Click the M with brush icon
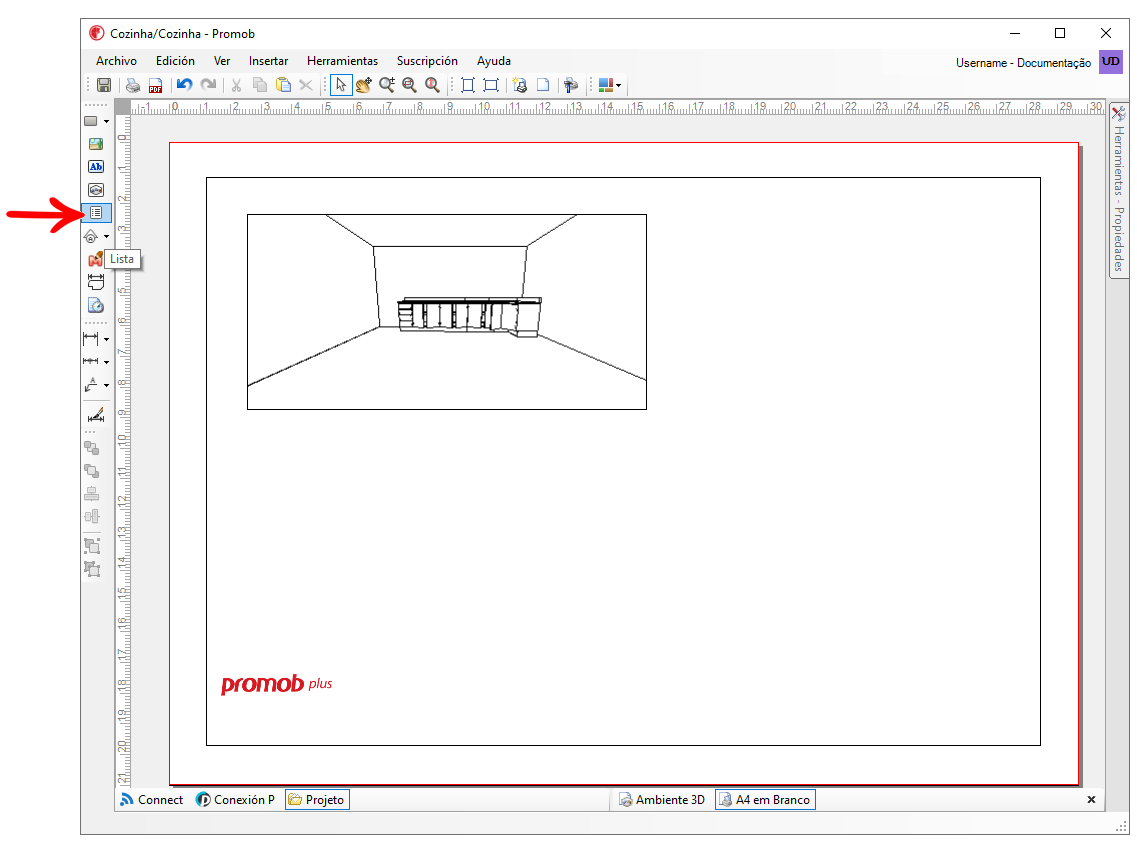 pos(95,259)
